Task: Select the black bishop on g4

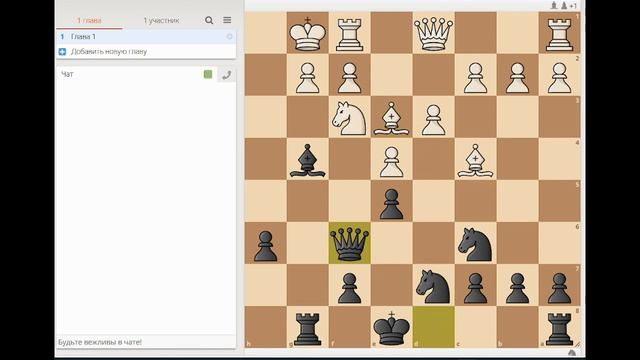Action: (x=307, y=159)
